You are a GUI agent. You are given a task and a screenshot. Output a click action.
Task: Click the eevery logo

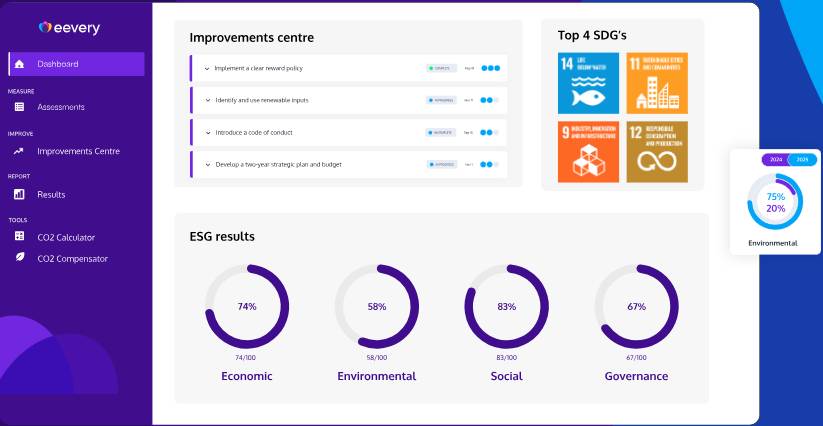pos(69,28)
